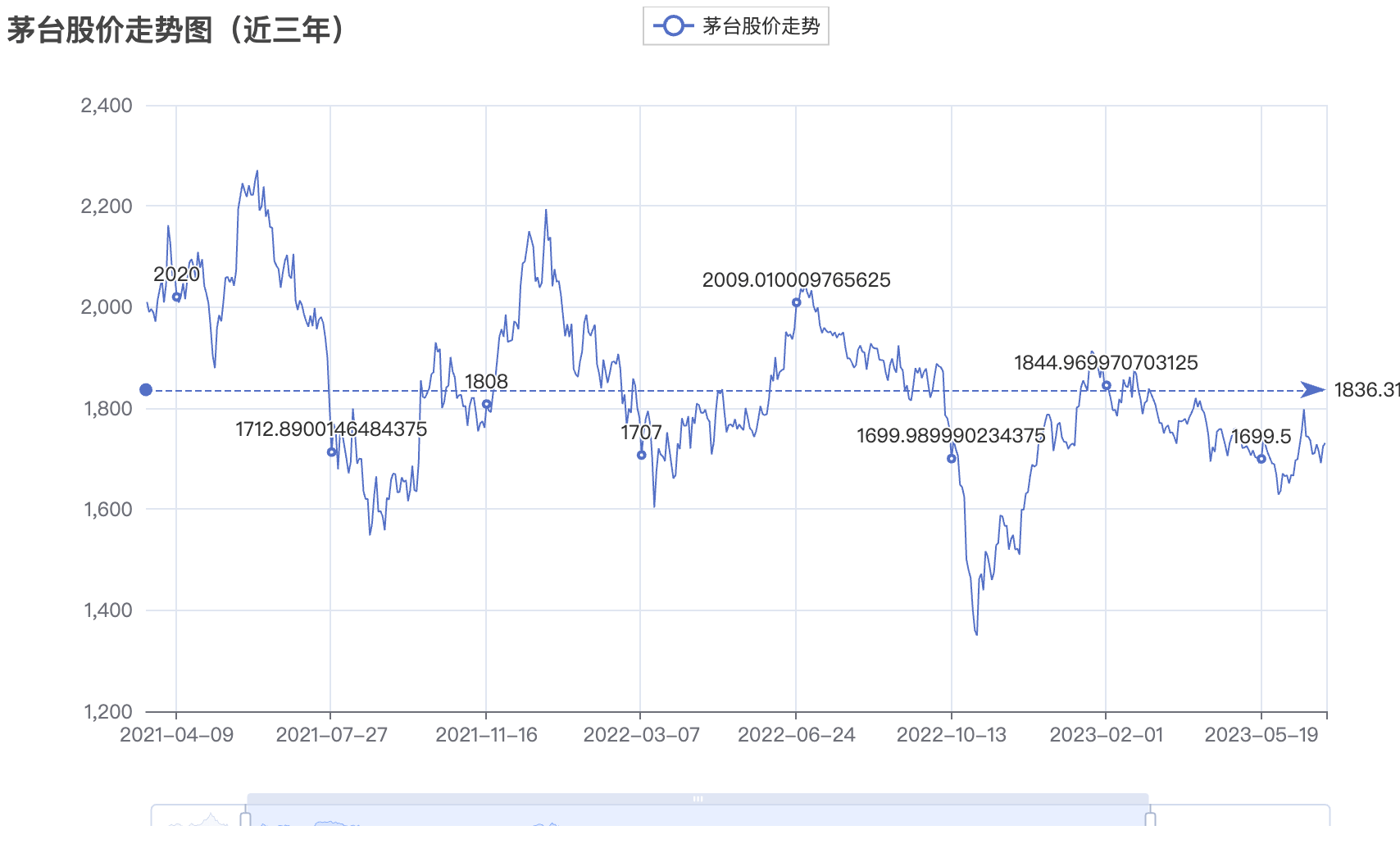Click y-axis label 1,200
Screen dimensions: 1400x862
coord(107,712)
